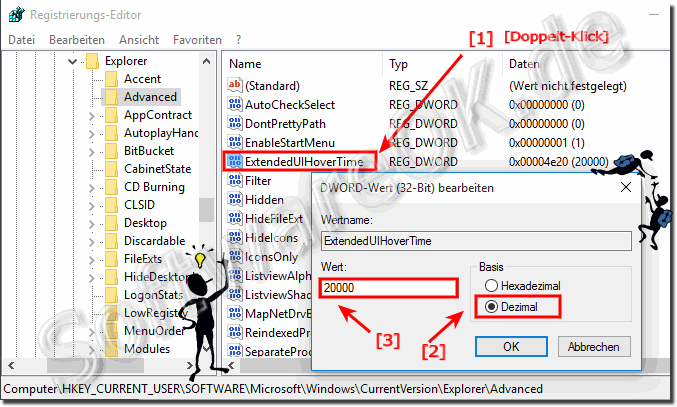Open the Datei menu
Screen dimensions: 677x407
(21, 40)
